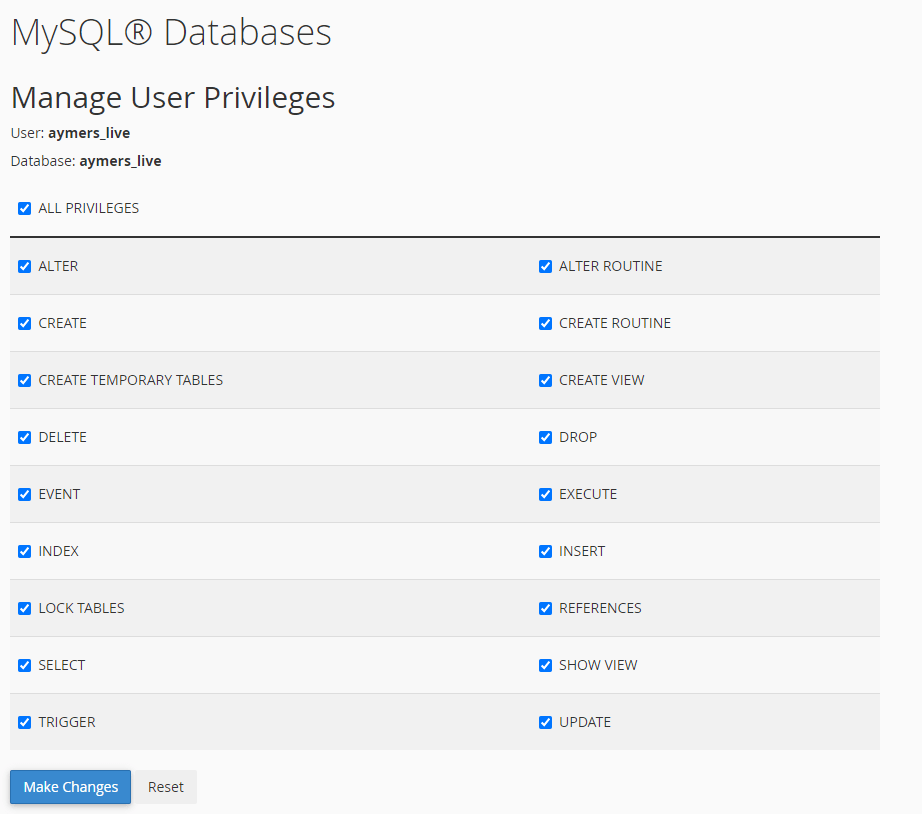Uncheck the SELECT privilege checkbox
Screen dimensions: 922x814
(25, 666)
